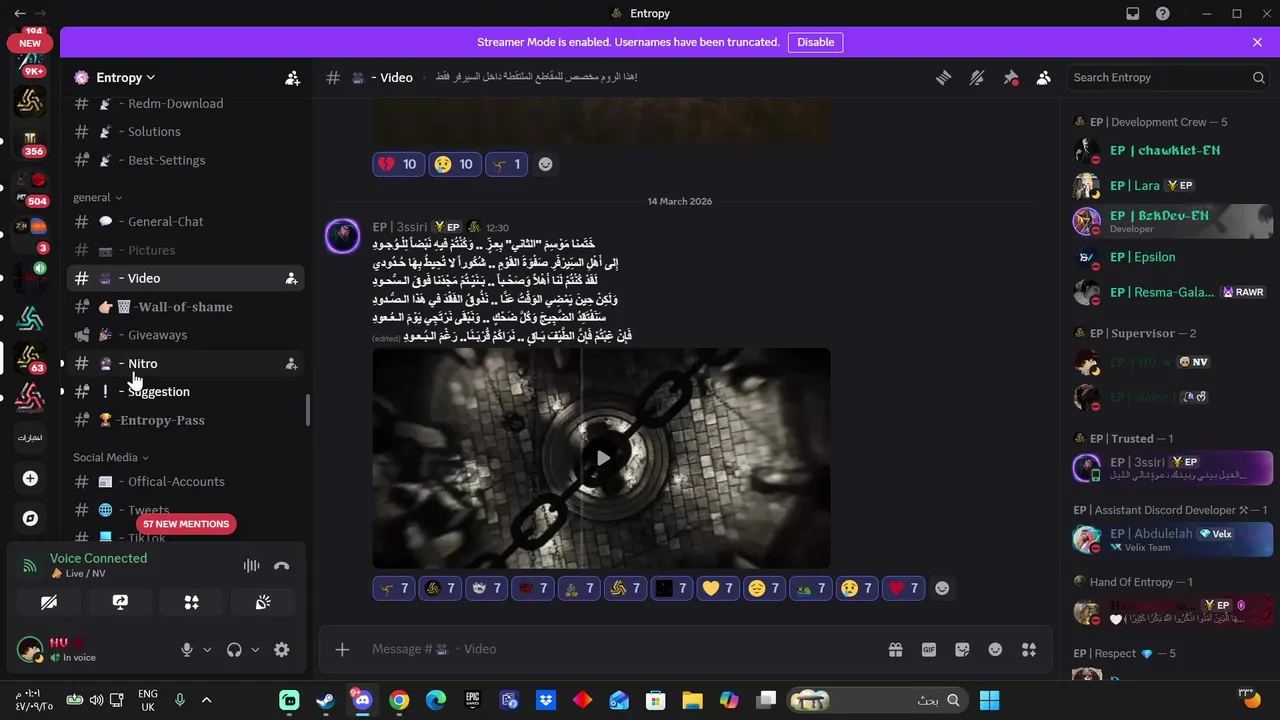This screenshot has height=720, width=1280.
Task: Open the Soundboard in the voice panel
Action: click(263, 602)
